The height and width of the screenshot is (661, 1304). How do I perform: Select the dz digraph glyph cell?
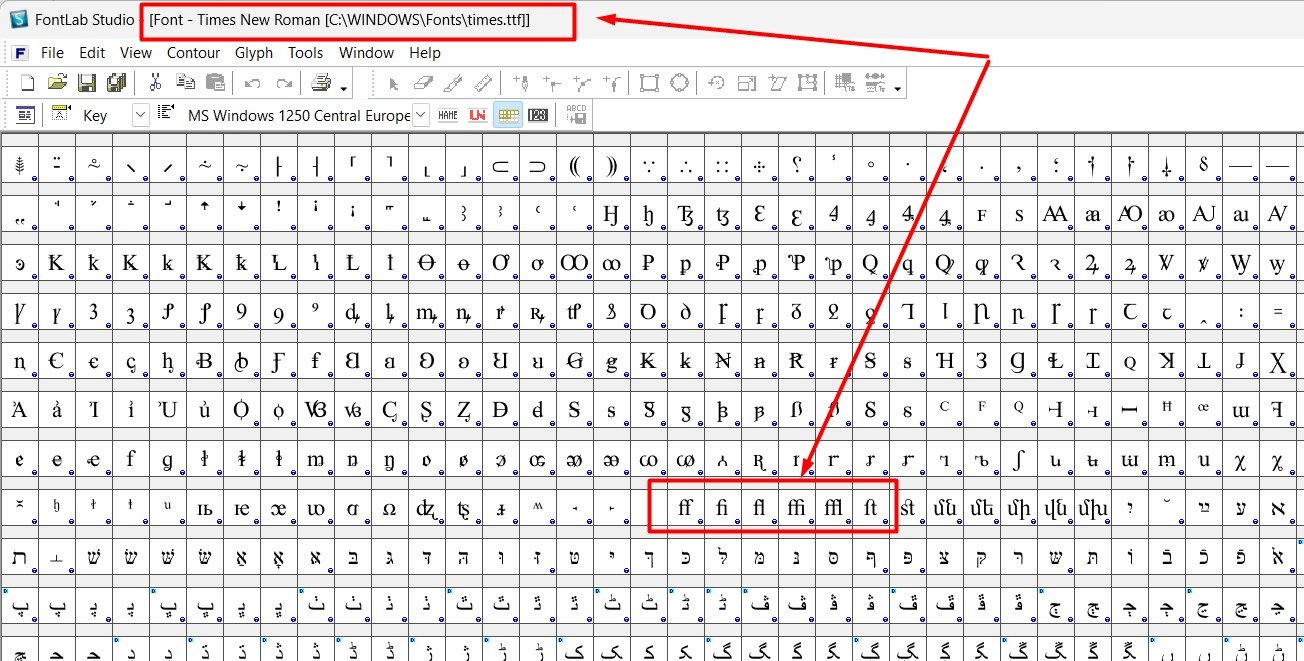(x=426, y=508)
